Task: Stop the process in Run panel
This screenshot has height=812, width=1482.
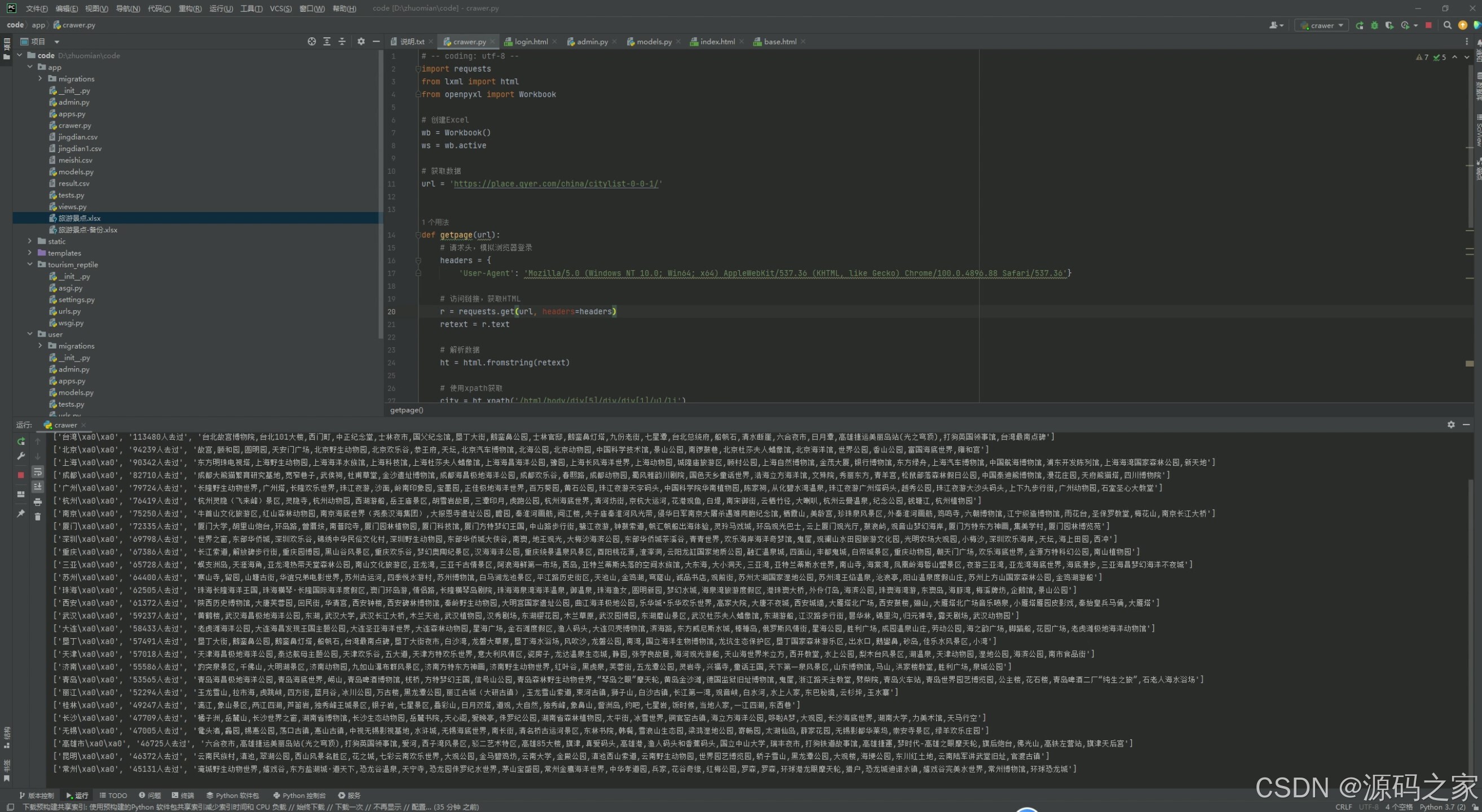Action: click(21, 475)
